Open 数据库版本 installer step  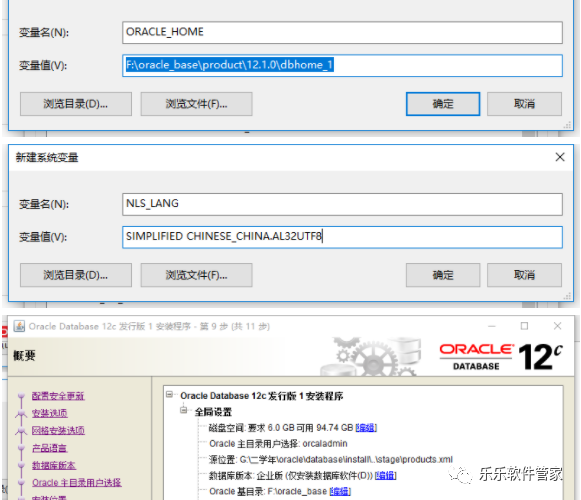pyautogui.click(x=54, y=466)
